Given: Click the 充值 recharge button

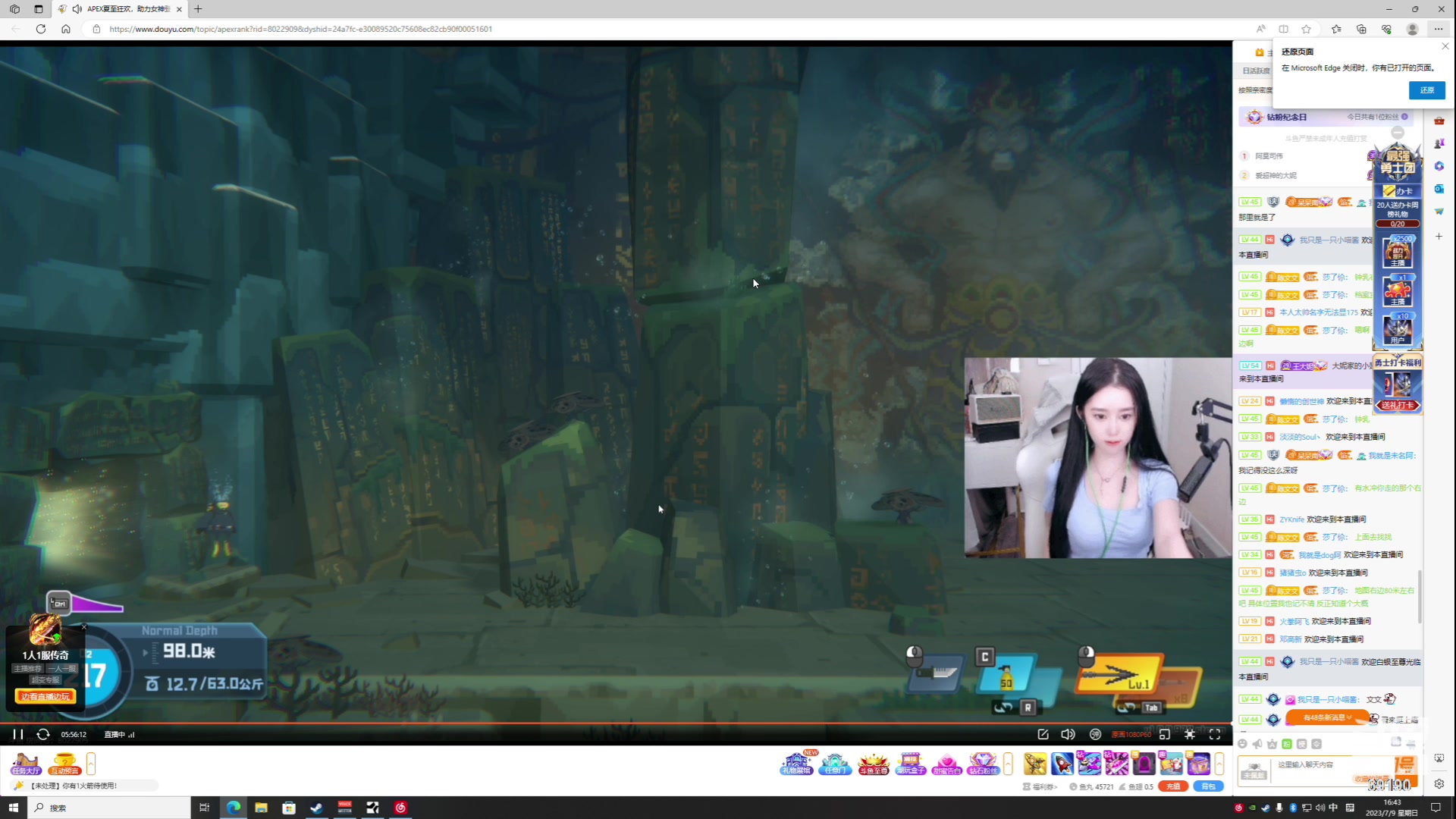Looking at the screenshot, I should pyautogui.click(x=1173, y=786).
